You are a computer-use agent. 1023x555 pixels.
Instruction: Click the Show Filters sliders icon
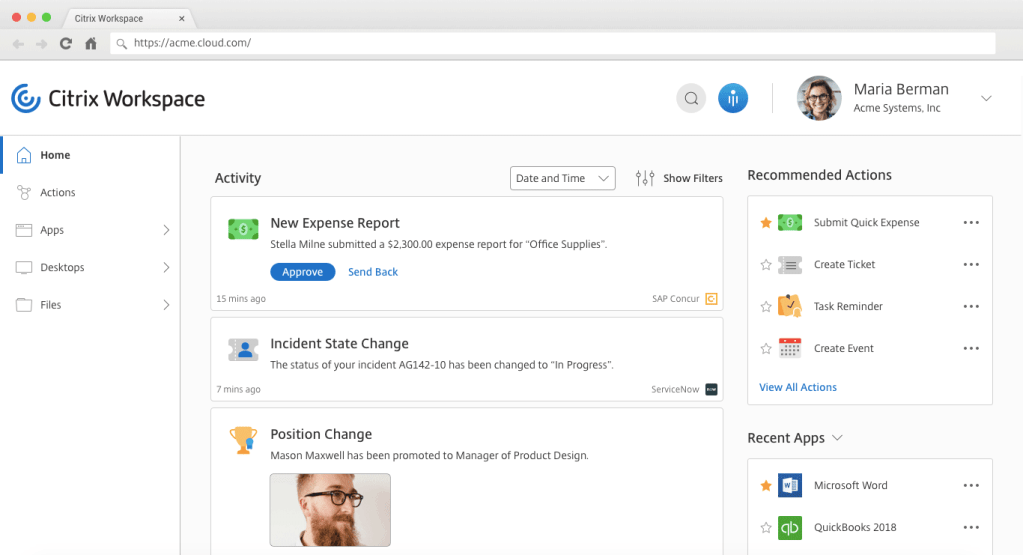(646, 178)
